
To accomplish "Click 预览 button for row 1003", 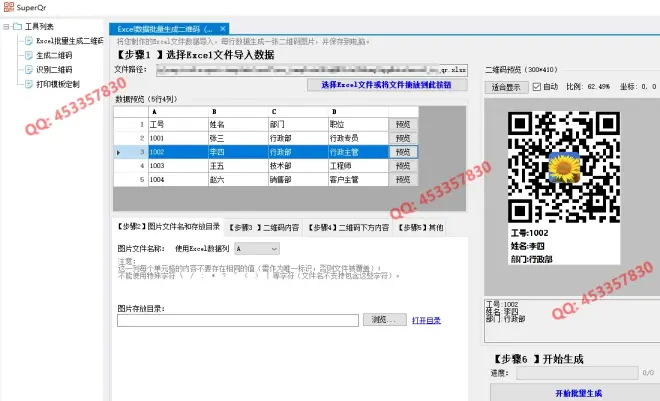I will [x=403, y=165].
